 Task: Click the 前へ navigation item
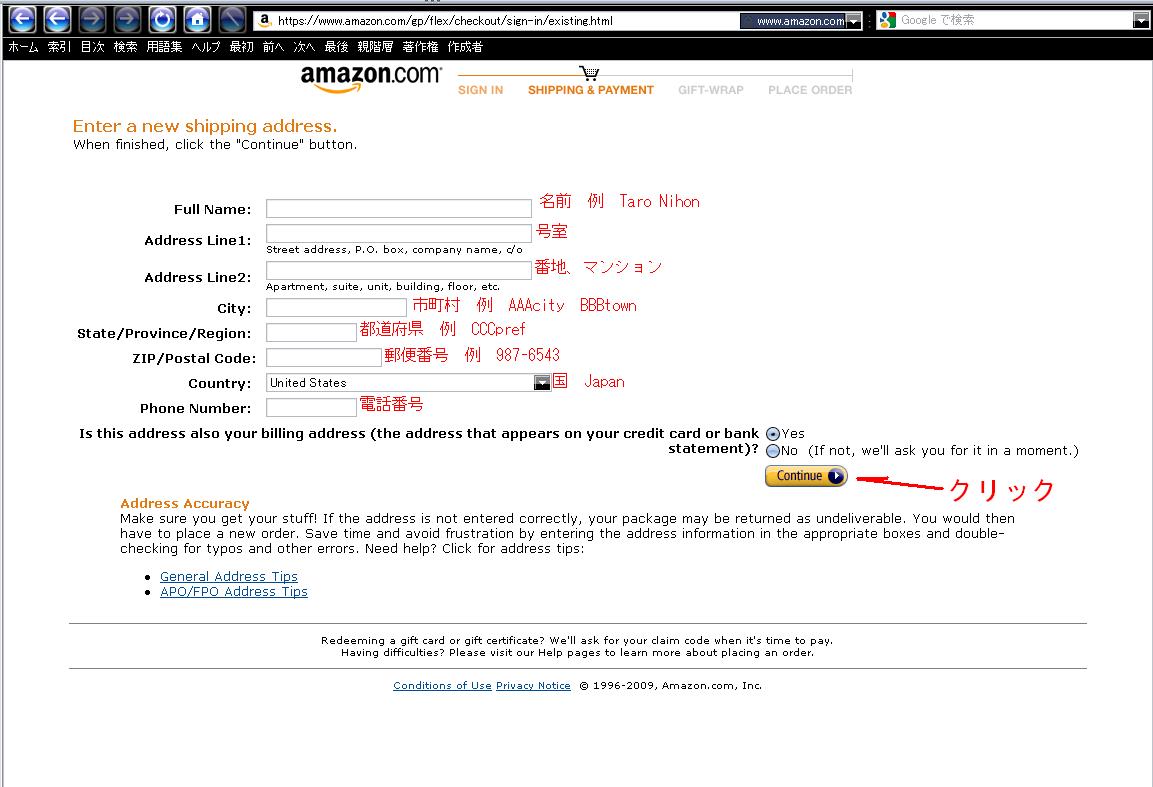click(x=273, y=47)
